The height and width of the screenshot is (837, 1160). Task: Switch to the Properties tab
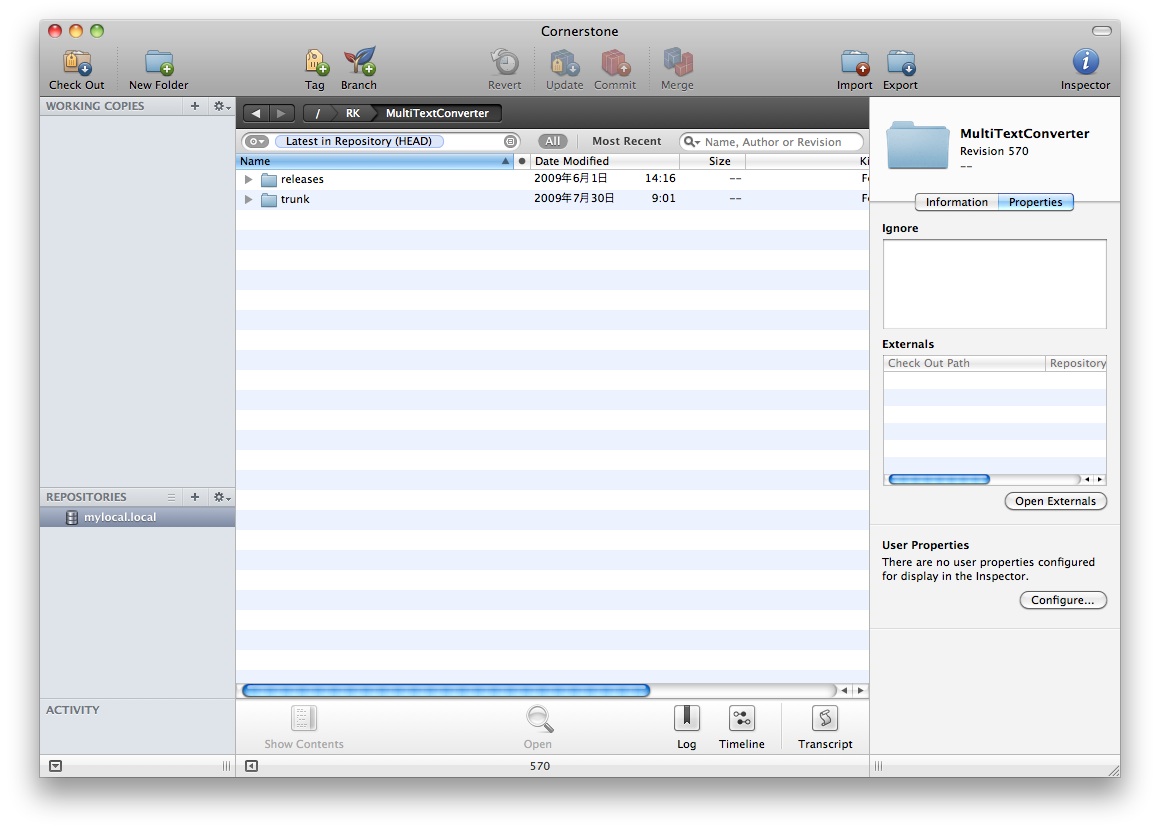[x=1036, y=202]
